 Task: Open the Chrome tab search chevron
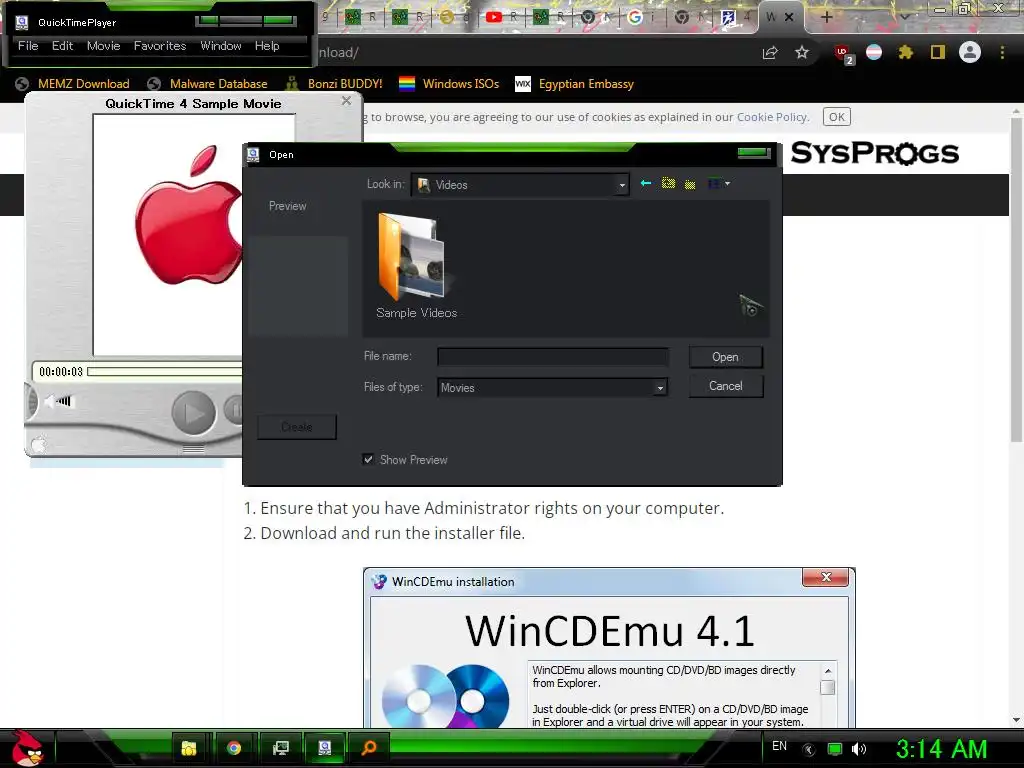click(x=904, y=17)
